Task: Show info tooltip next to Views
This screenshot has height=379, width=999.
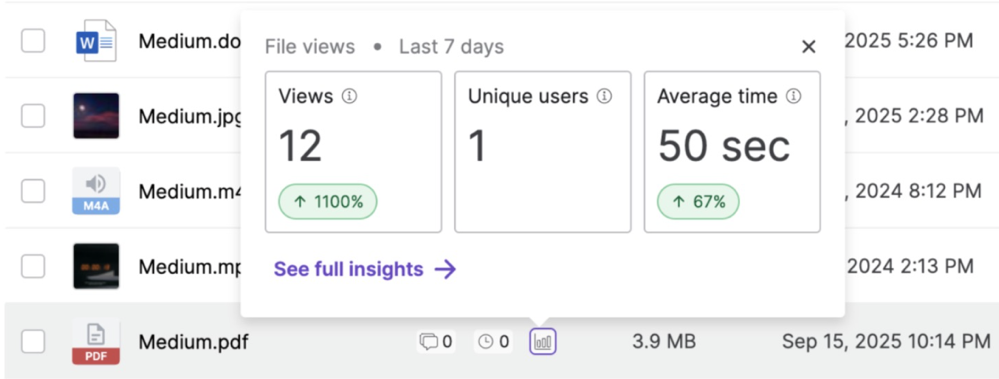Action: click(349, 96)
